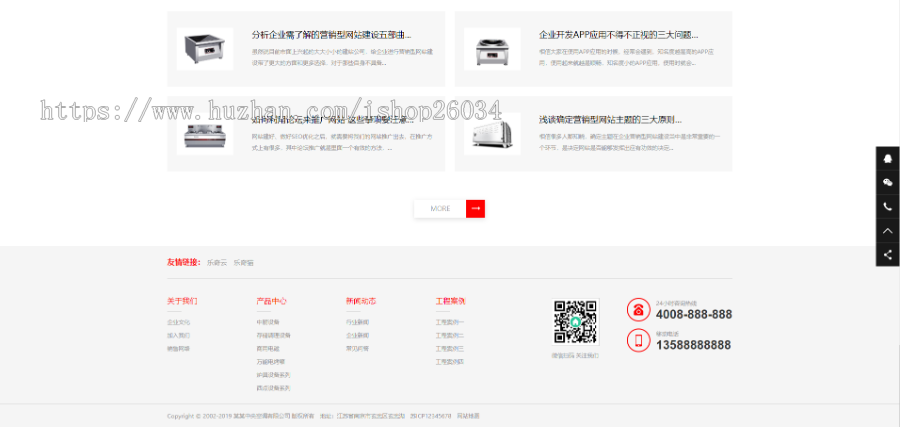The width and height of the screenshot is (900, 427).
Task: Open third link under 关于我们
Action: tap(179, 349)
